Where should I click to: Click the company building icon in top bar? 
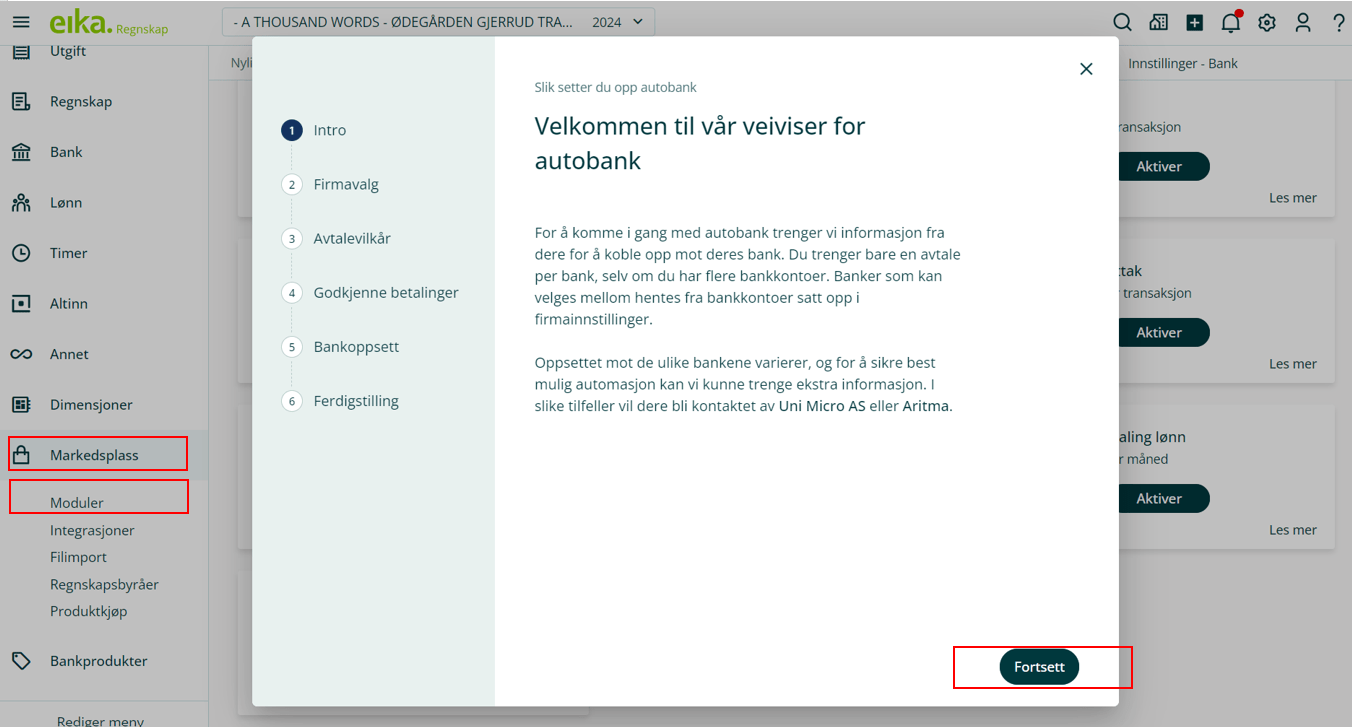[1159, 22]
